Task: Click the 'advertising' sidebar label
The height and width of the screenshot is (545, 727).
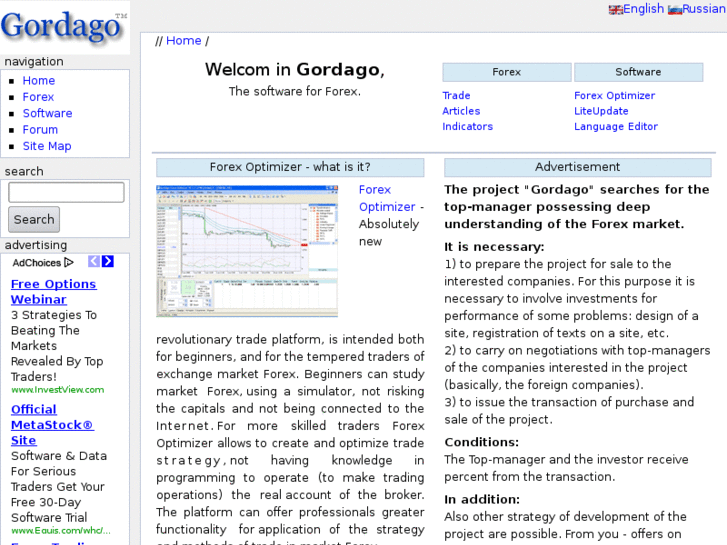Action: pyautogui.click(x=36, y=245)
